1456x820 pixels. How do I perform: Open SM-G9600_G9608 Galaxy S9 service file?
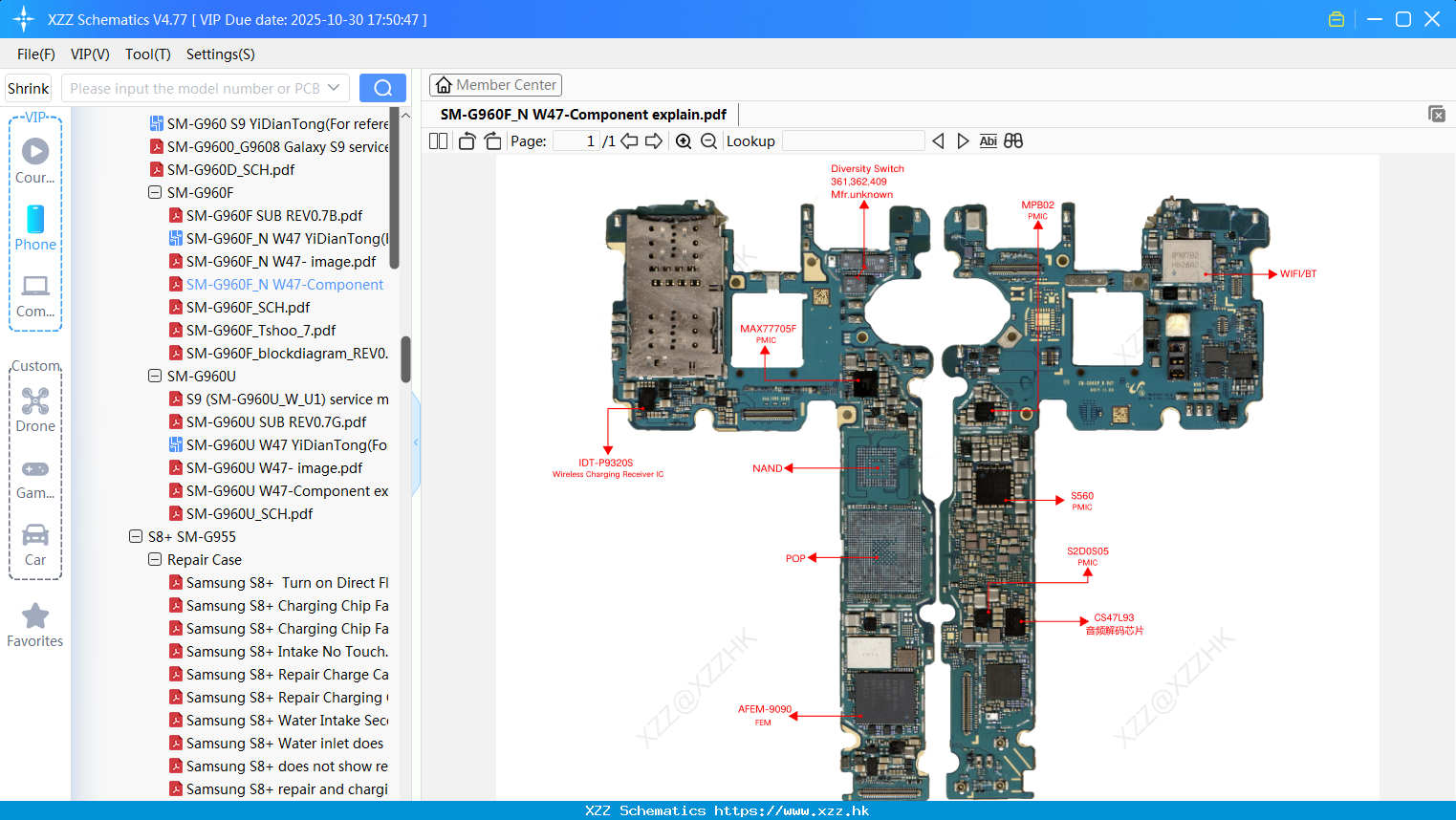tap(277, 146)
